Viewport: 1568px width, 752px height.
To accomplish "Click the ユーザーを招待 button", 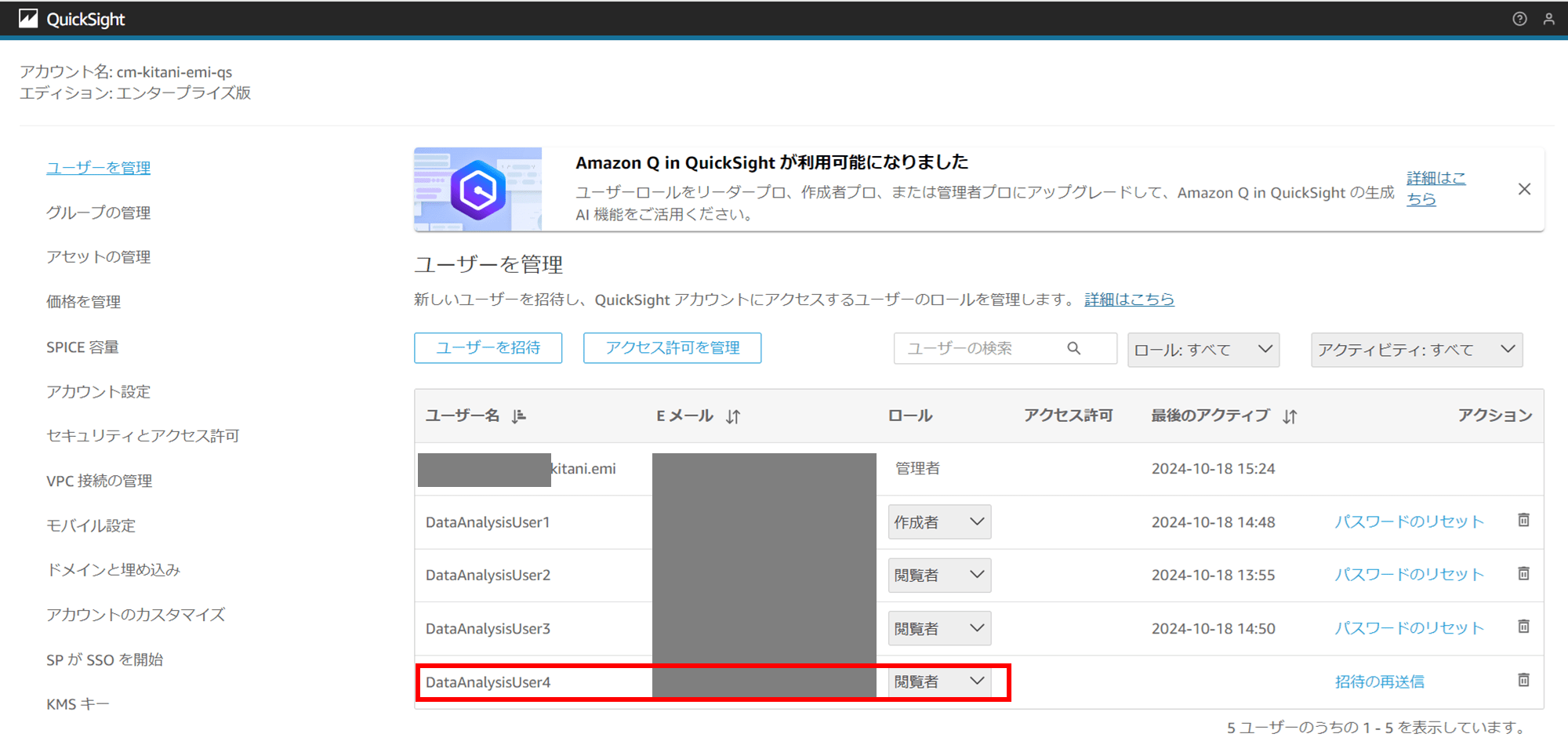I will pos(488,348).
